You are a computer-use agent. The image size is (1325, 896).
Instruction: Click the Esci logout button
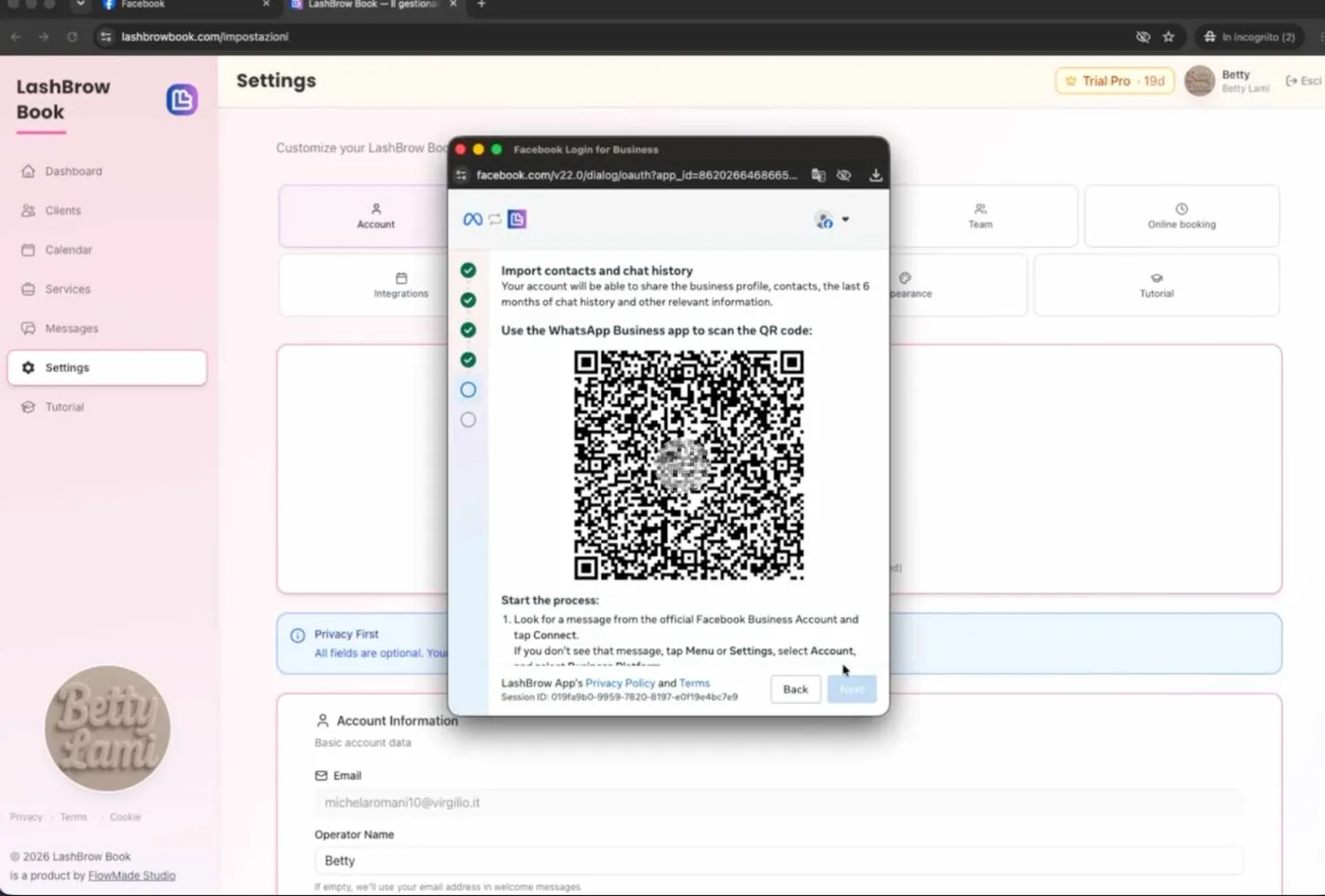(1303, 80)
